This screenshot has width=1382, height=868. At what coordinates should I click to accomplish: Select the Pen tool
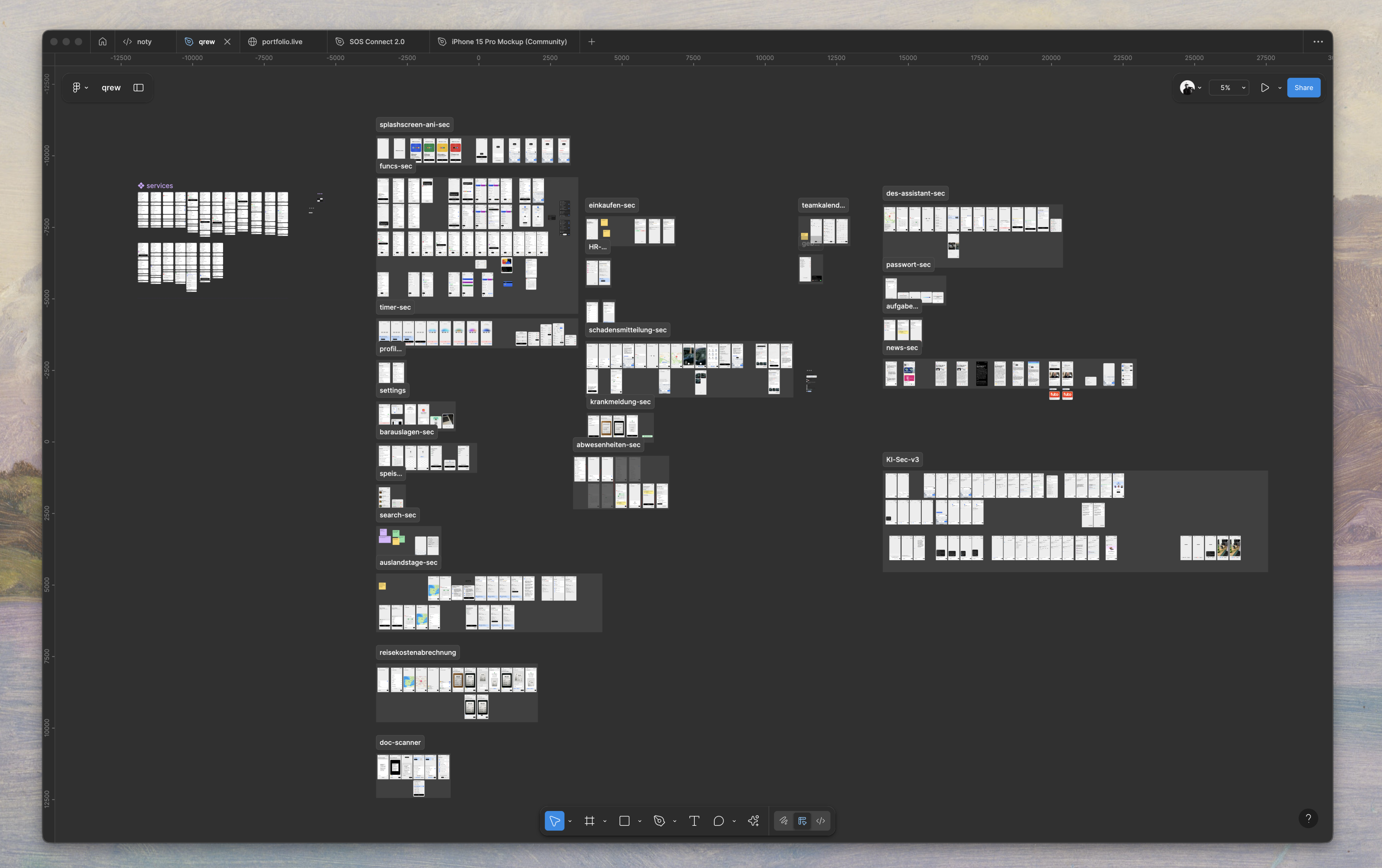659,821
